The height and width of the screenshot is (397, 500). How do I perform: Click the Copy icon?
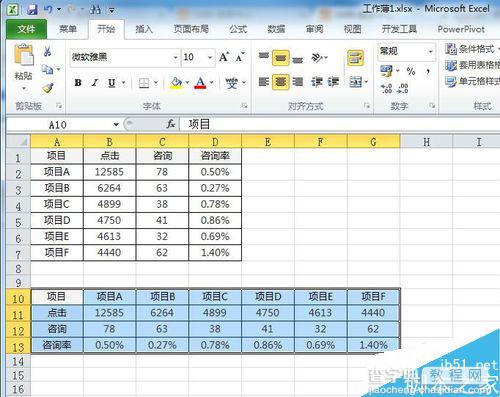47,69
